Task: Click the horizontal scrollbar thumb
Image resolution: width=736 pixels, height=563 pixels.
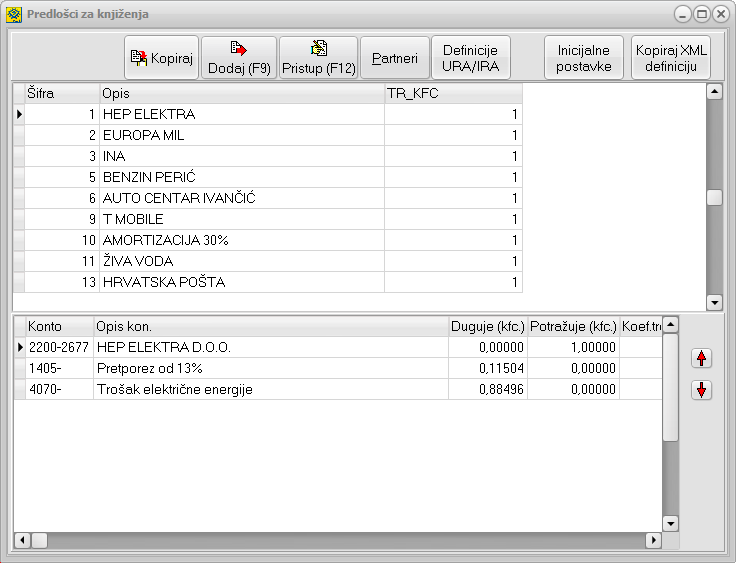Action: pos(39,540)
